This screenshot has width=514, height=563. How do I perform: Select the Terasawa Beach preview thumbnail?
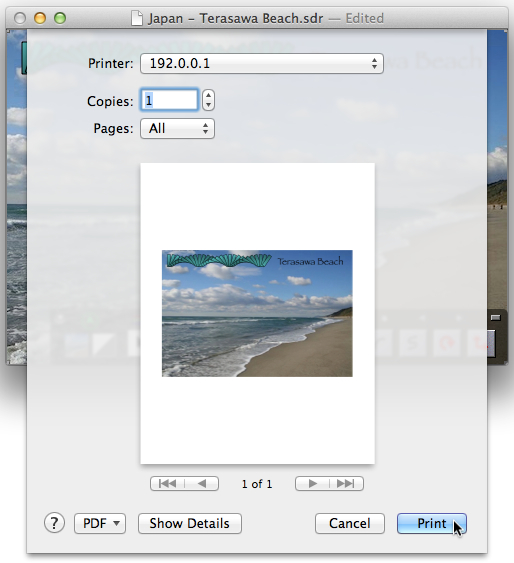(257, 313)
